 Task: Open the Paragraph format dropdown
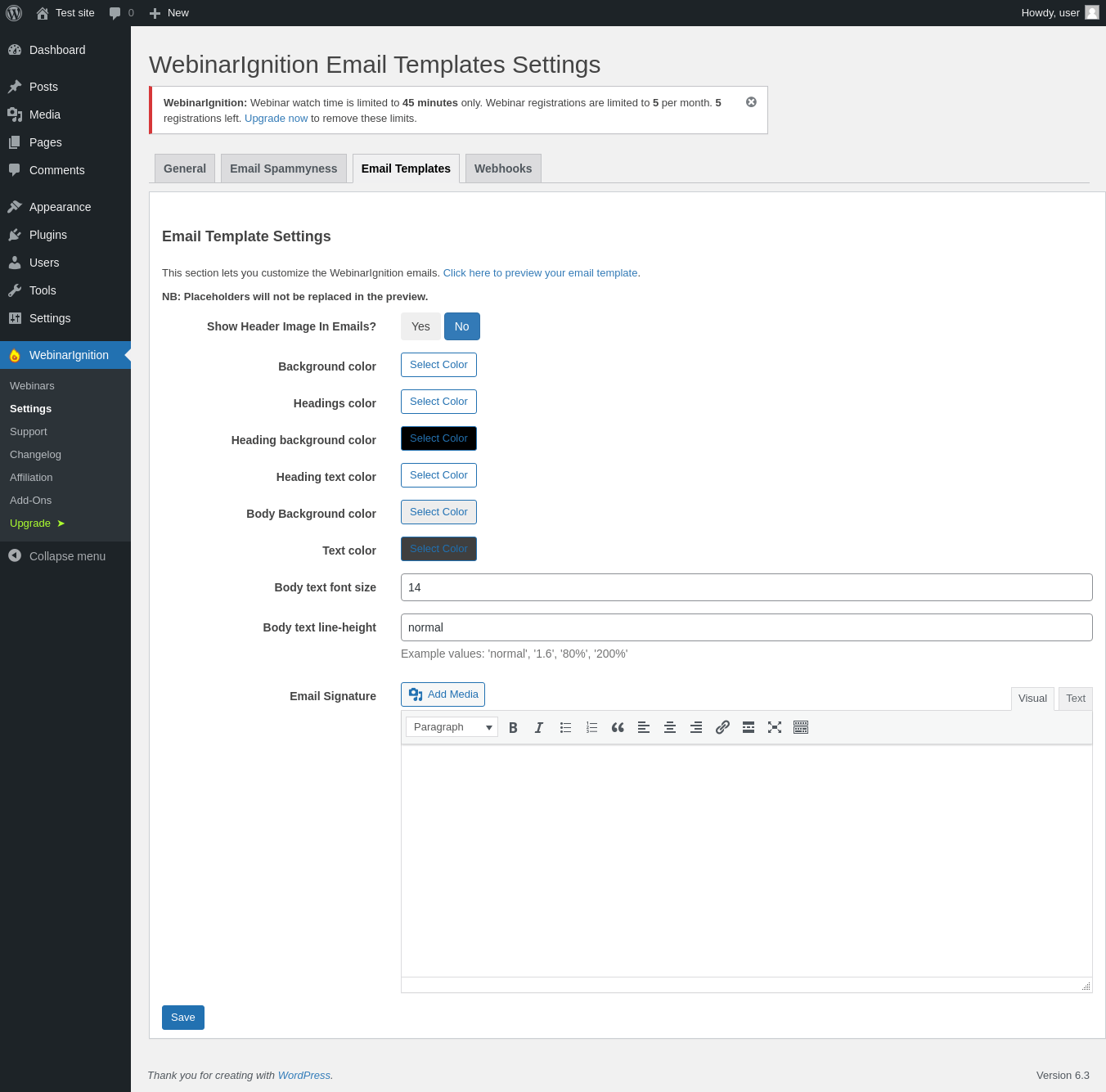tap(452, 727)
